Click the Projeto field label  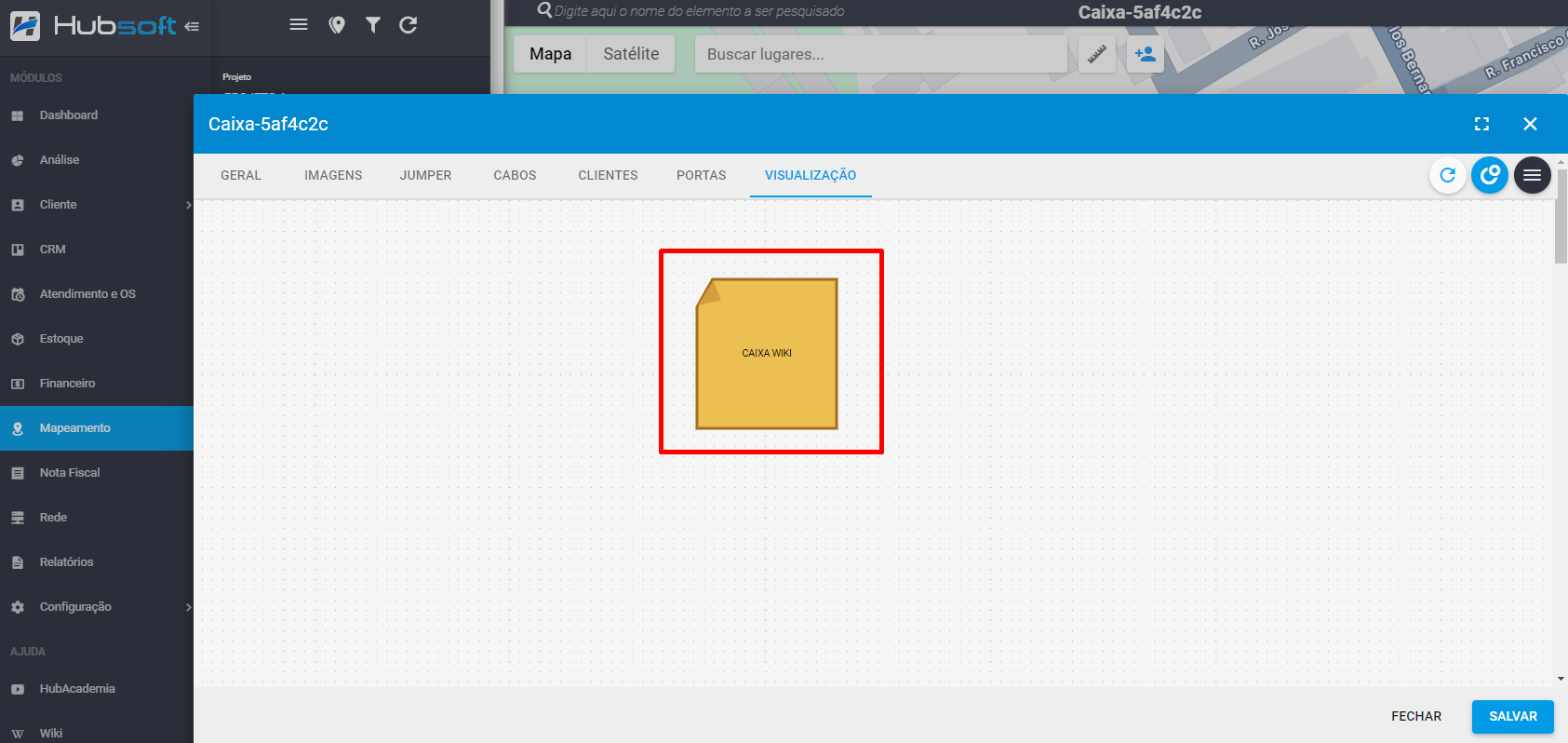[236, 77]
